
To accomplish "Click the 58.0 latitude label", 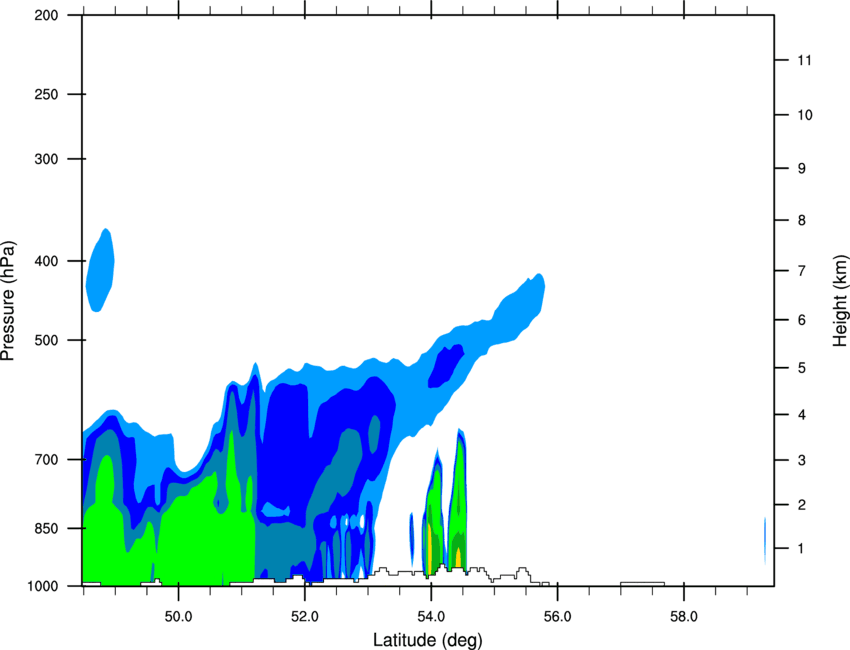I will point(684,617).
